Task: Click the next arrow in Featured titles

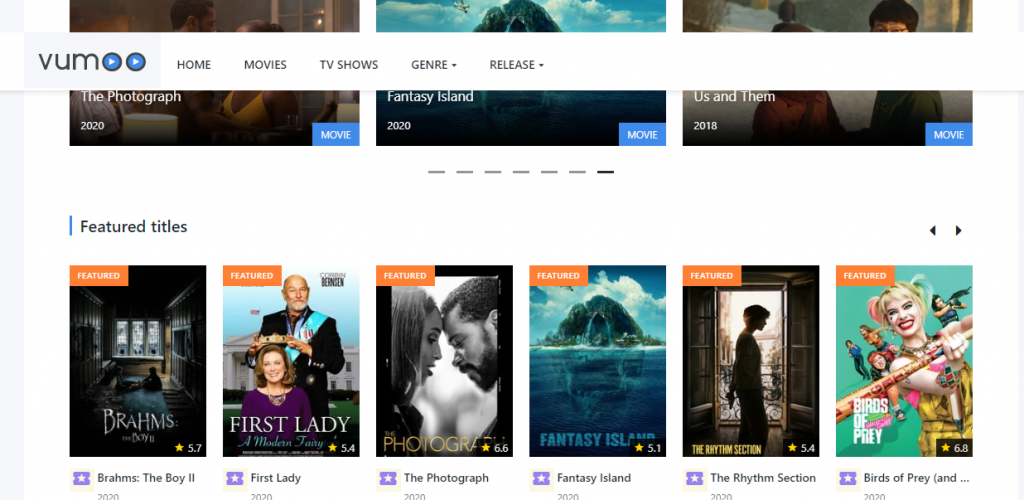Action: tap(958, 231)
